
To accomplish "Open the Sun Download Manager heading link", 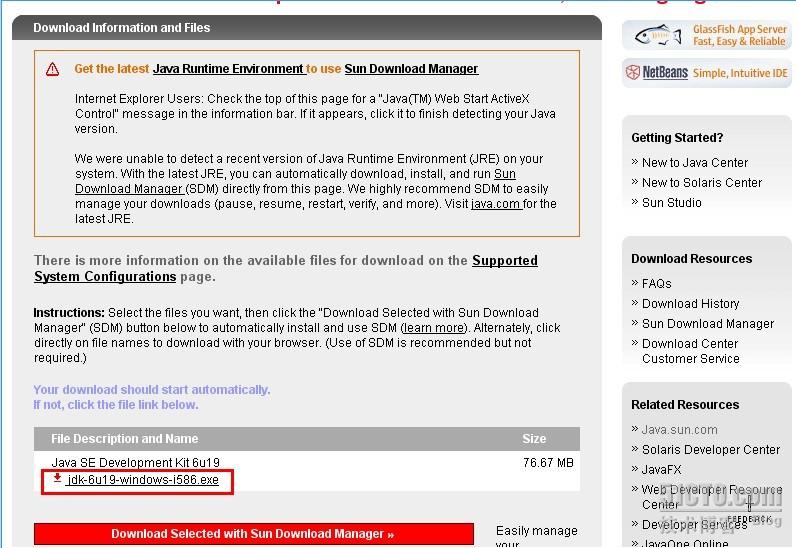I will click(x=411, y=69).
